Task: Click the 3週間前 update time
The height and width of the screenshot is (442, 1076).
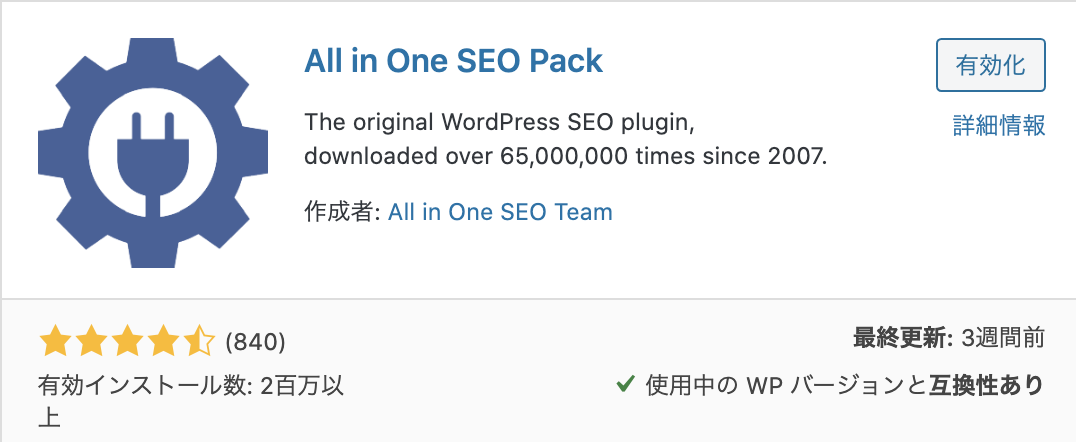Action: pos(1003,338)
